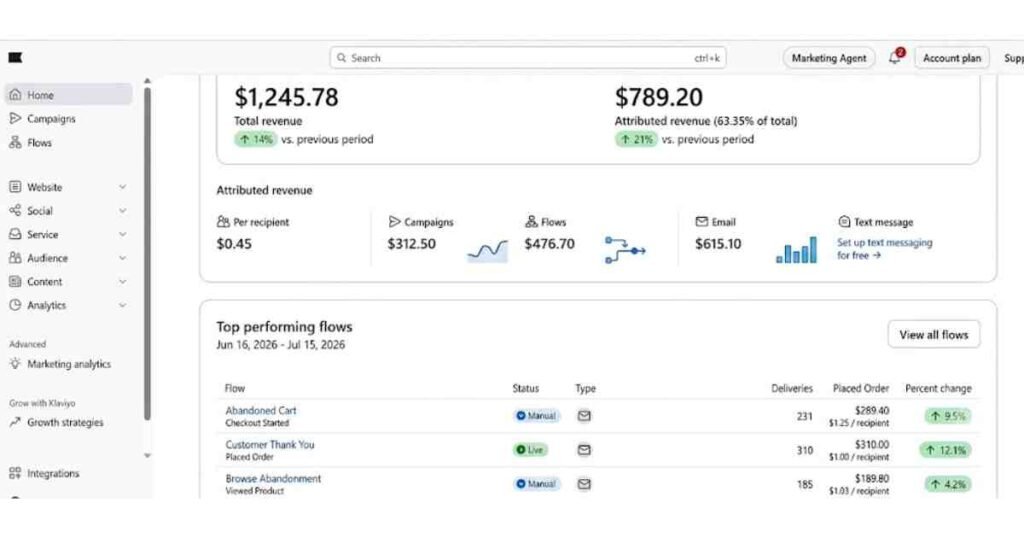This screenshot has height=538, width=1024.
Task: Click the $476.70 Flows revenue value
Action: (x=549, y=244)
